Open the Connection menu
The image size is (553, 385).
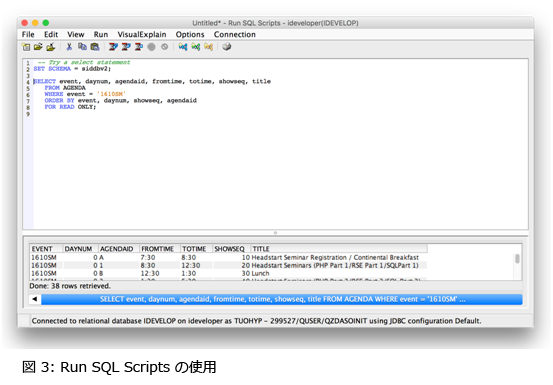235,34
